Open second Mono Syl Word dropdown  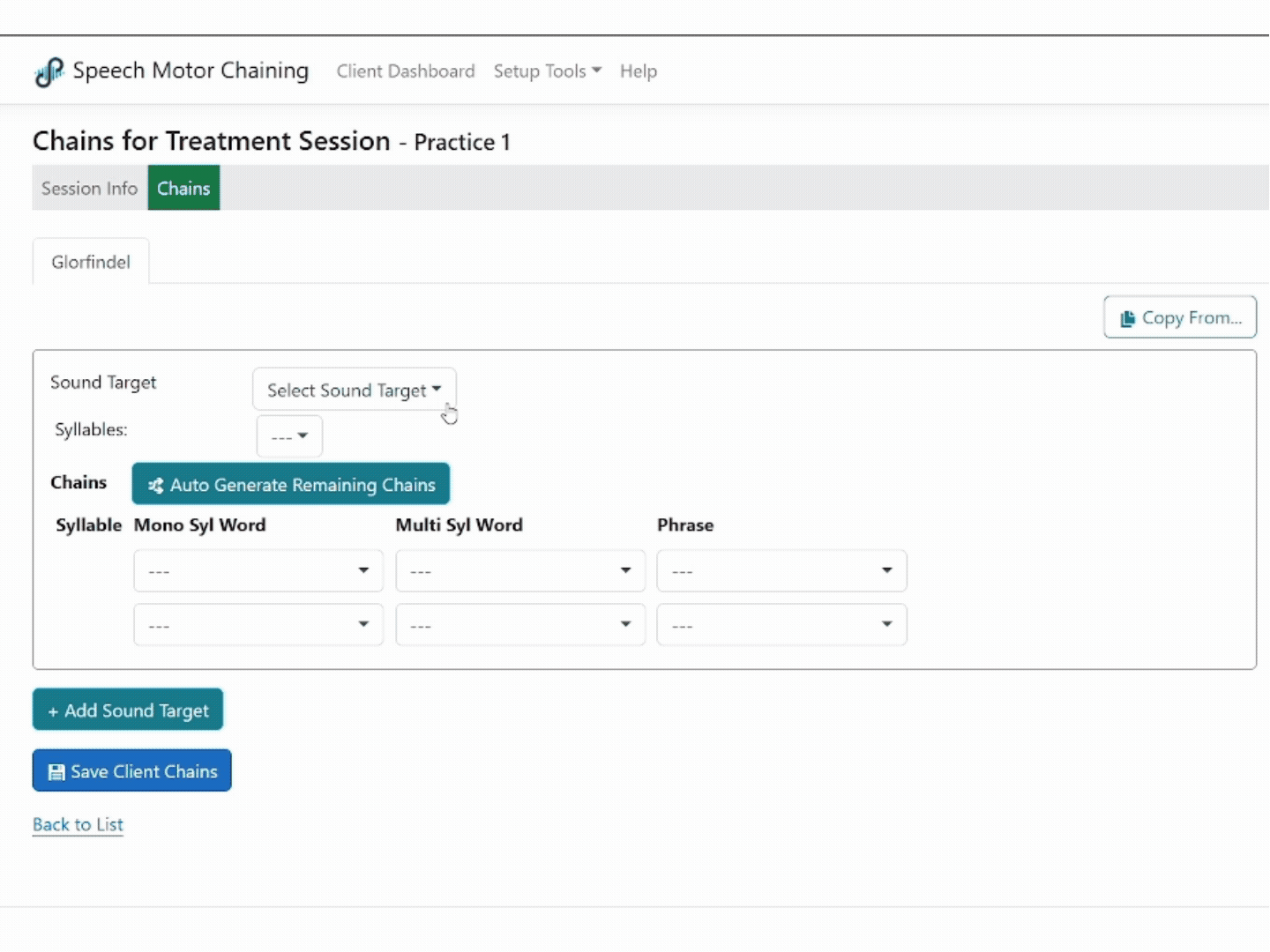[258, 625]
